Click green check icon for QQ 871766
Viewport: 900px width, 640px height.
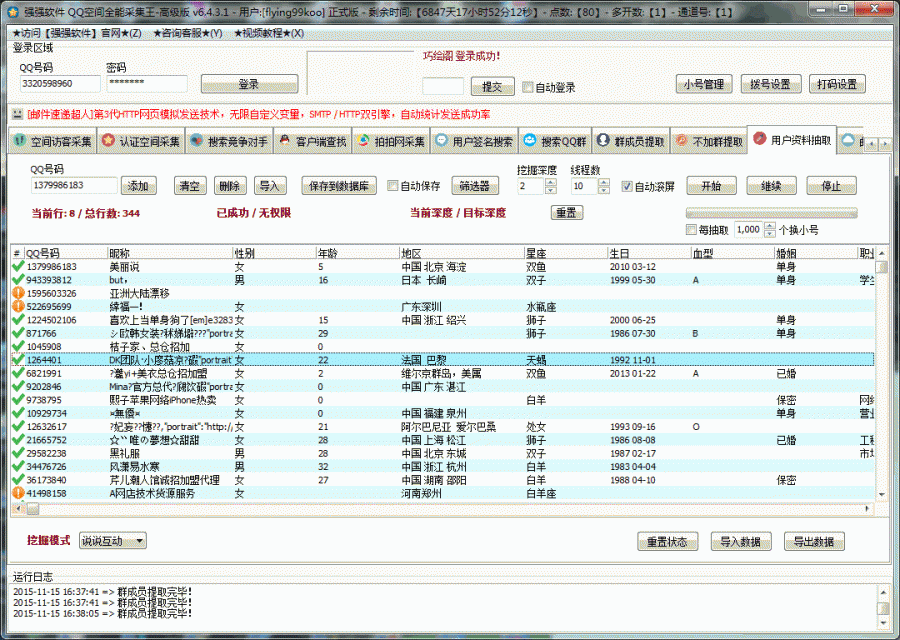18,333
